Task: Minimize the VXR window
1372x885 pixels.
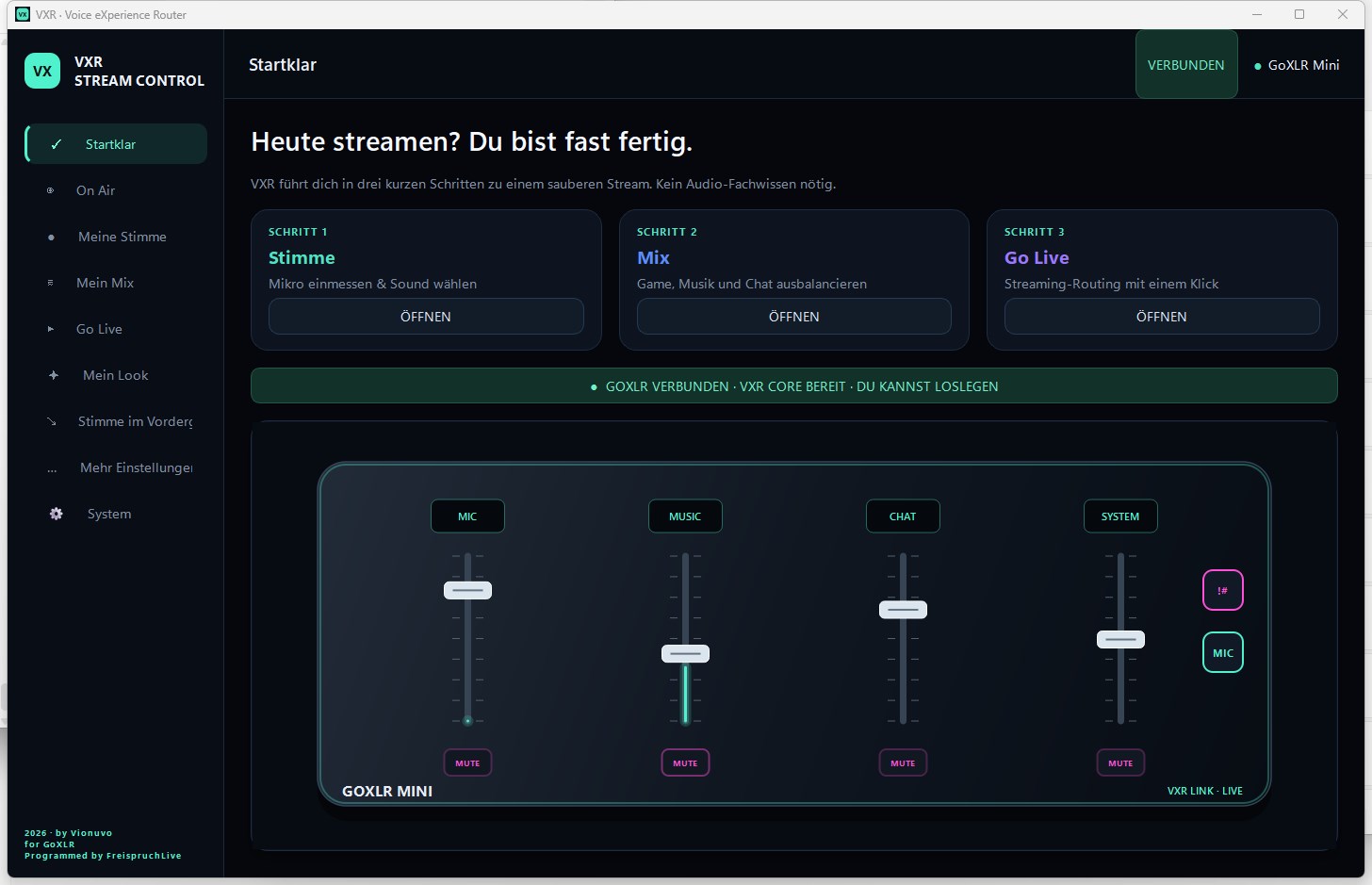Action: pyautogui.click(x=1257, y=14)
